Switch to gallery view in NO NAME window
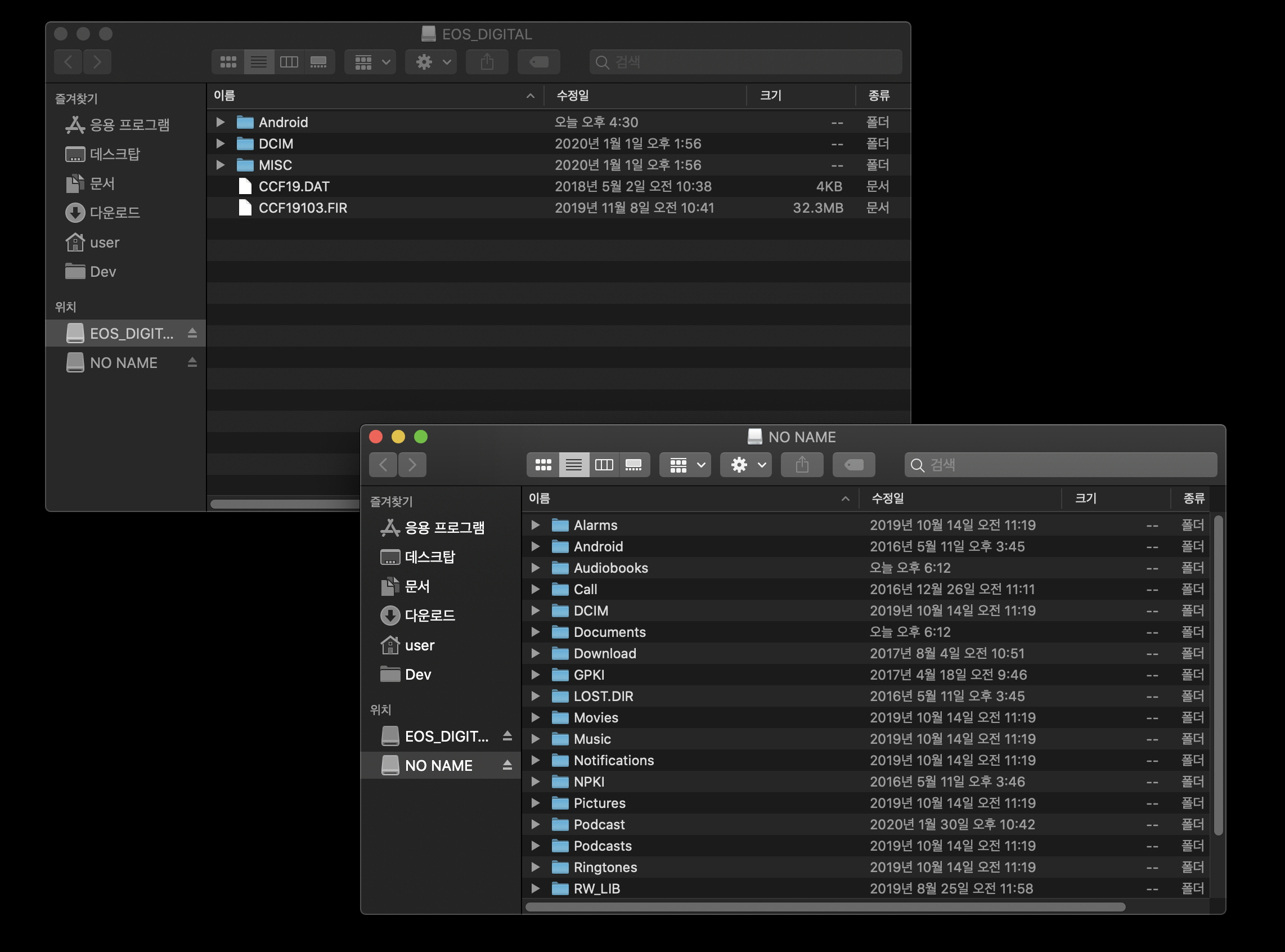This screenshot has width=1285, height=952. pos(634,465)
